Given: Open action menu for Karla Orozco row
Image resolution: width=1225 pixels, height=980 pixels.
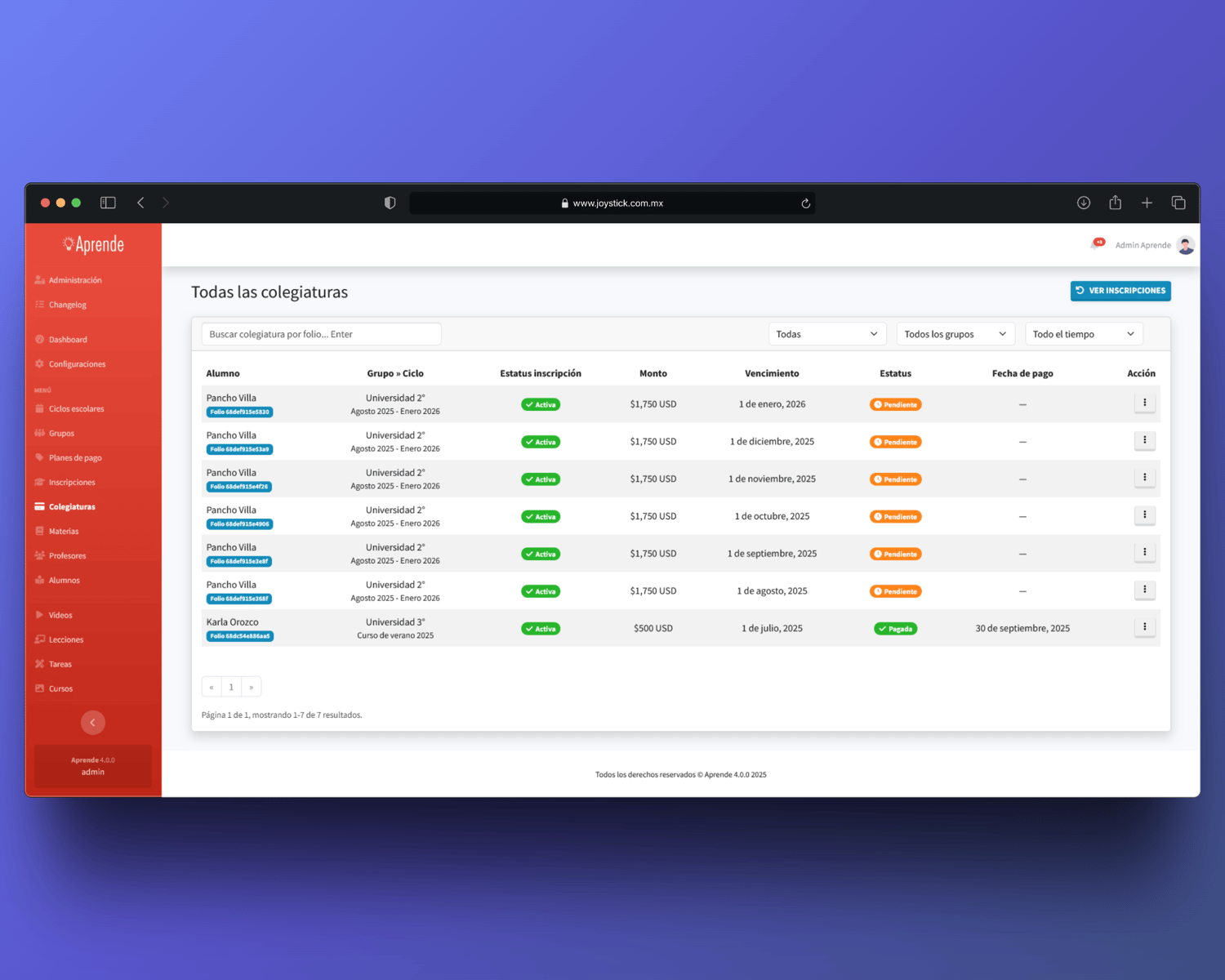Looking at the screenshot, I should pyautogui.click(x=1145, y=627).
